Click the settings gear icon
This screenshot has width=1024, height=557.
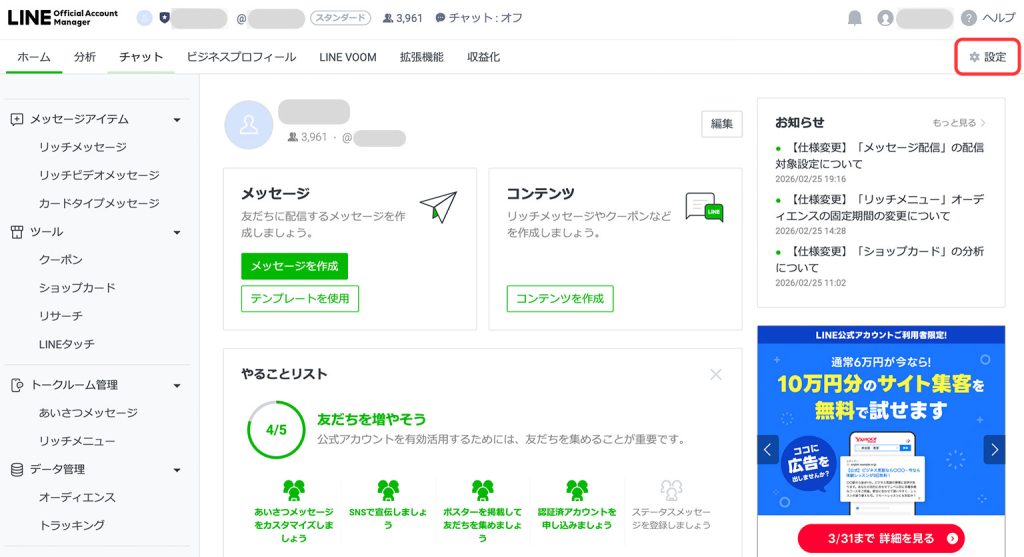(974, 57)
